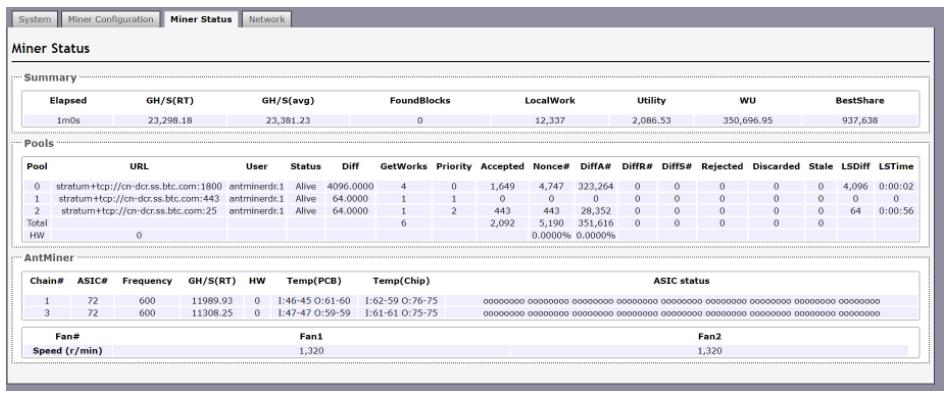Click chip temp I:61-61 O:75-75

pyautogui.click(x=401, y=313)
